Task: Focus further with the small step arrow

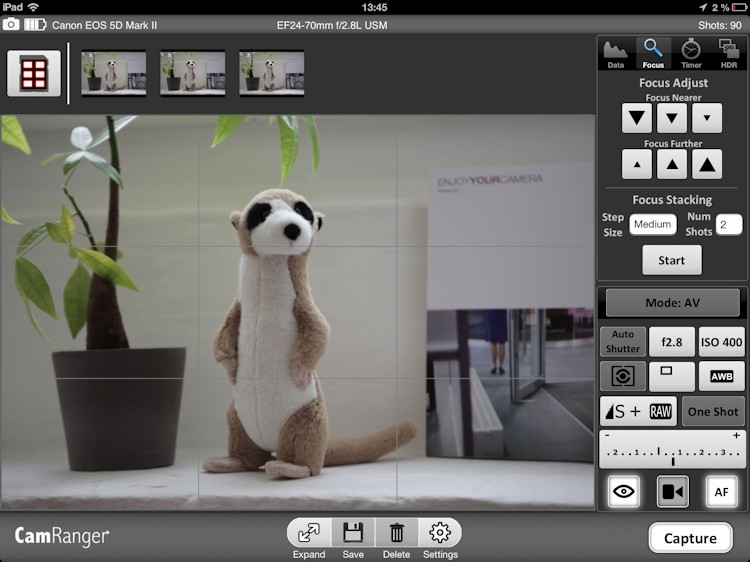Action: (637, 164)
